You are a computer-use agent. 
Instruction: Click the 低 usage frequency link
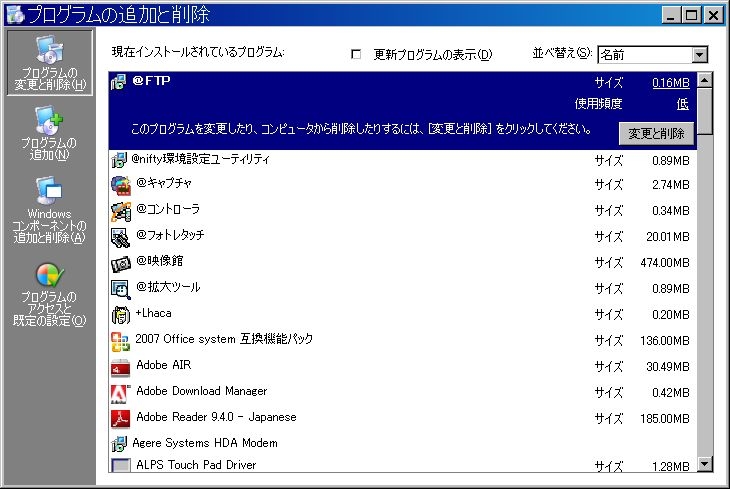click(683, 104)
